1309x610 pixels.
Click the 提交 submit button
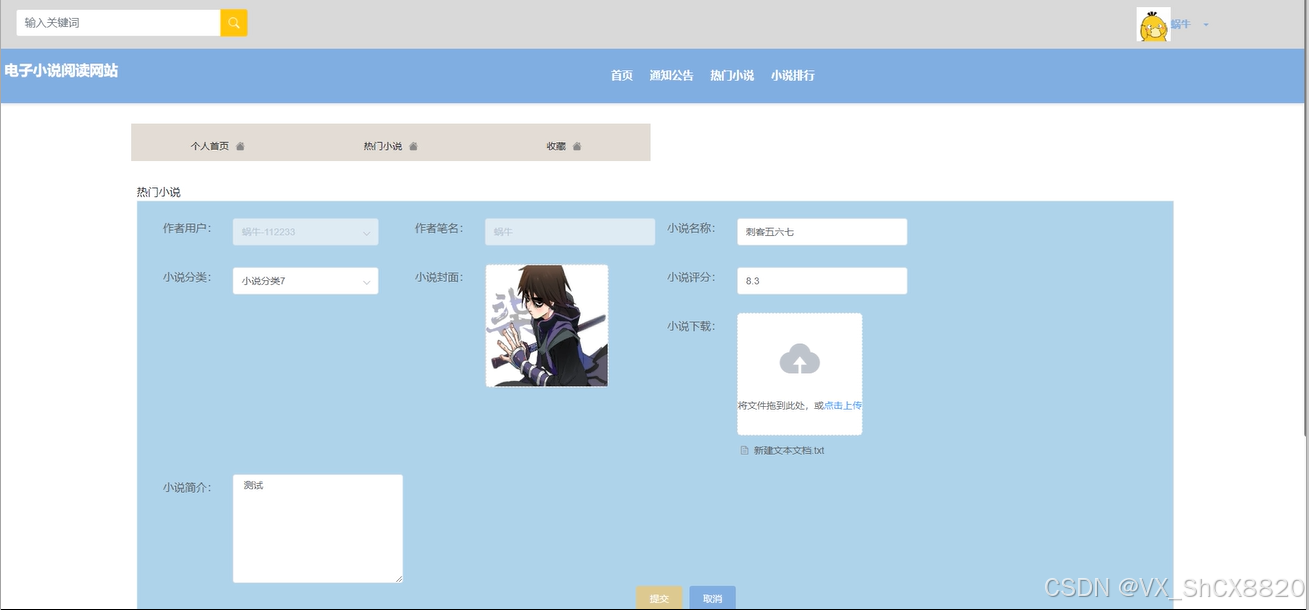[659, 598]
